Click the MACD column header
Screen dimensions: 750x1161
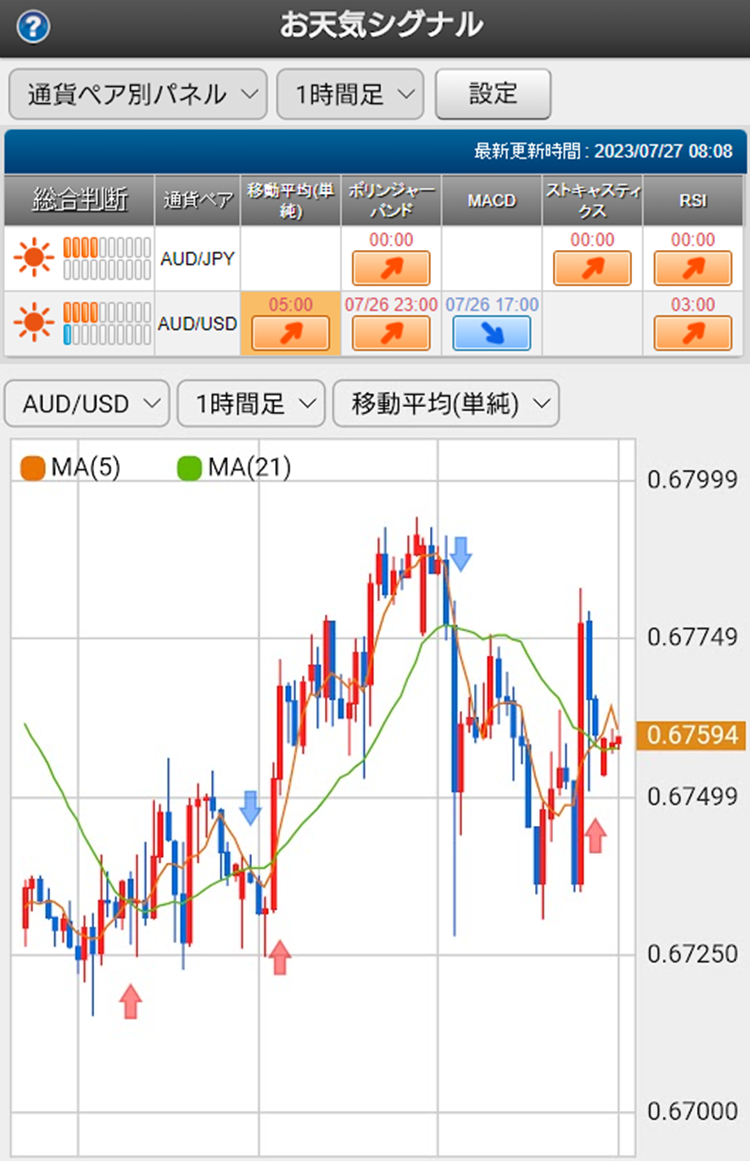coord(492,200)
